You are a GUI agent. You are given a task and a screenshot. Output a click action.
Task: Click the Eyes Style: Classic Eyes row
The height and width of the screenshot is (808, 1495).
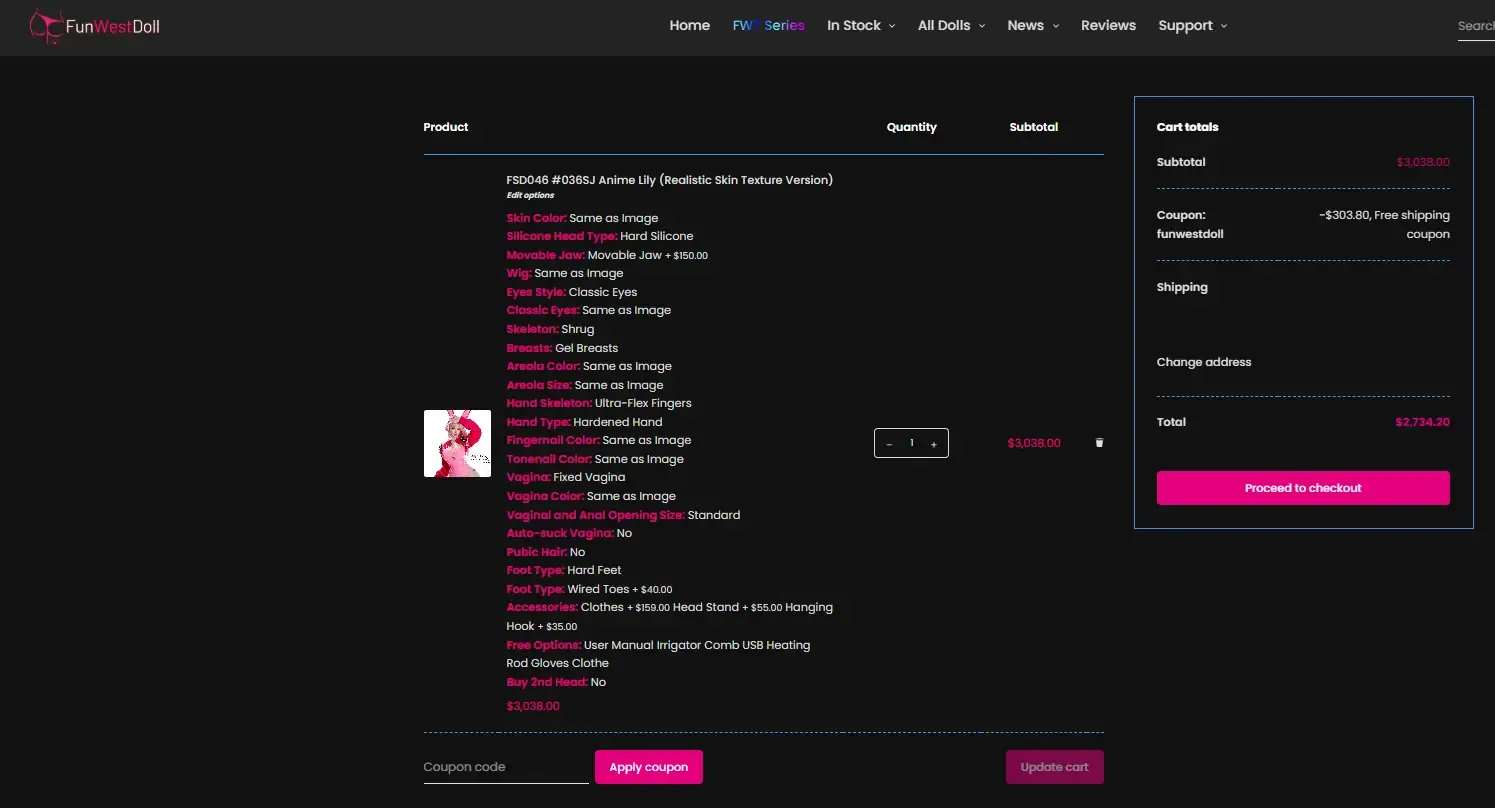pos(572,292)
